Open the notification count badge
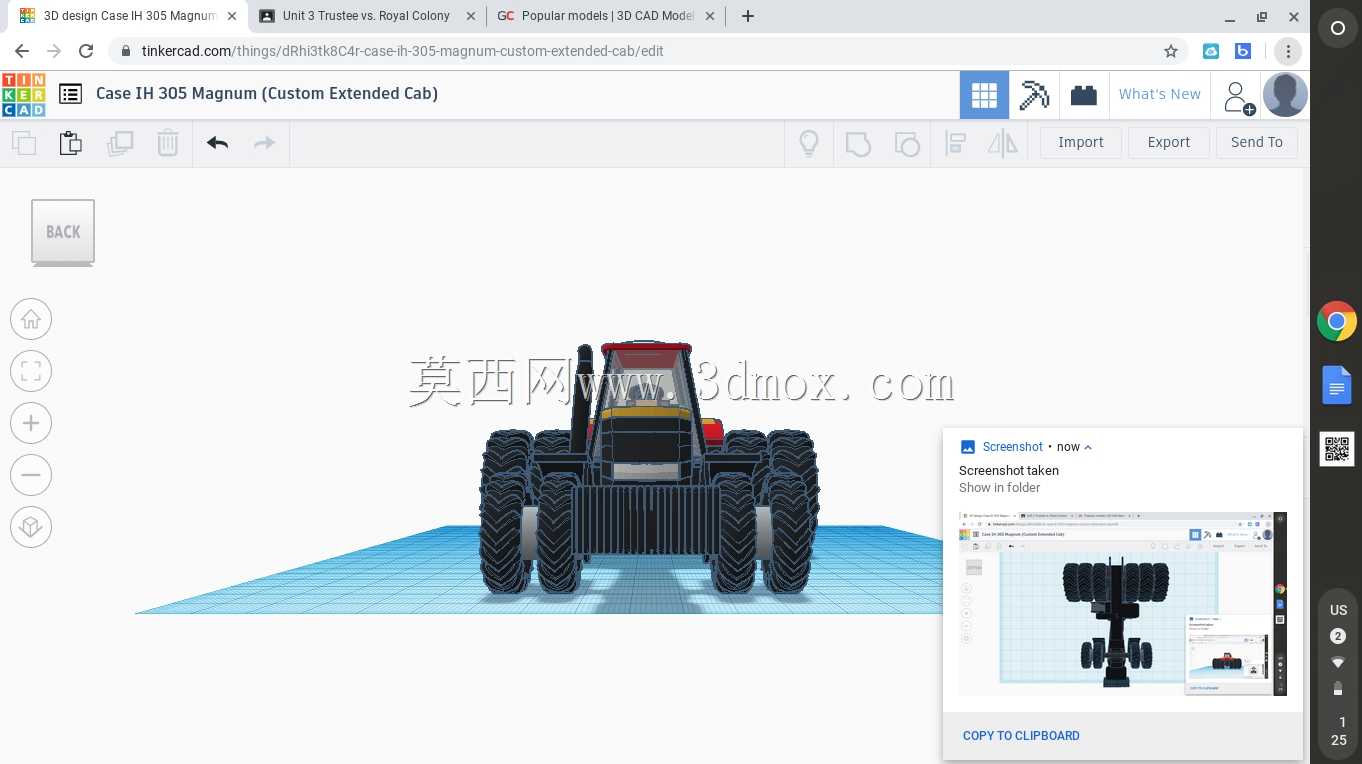This screenshot has width=1362, height=764. [x=1338, y=636]
